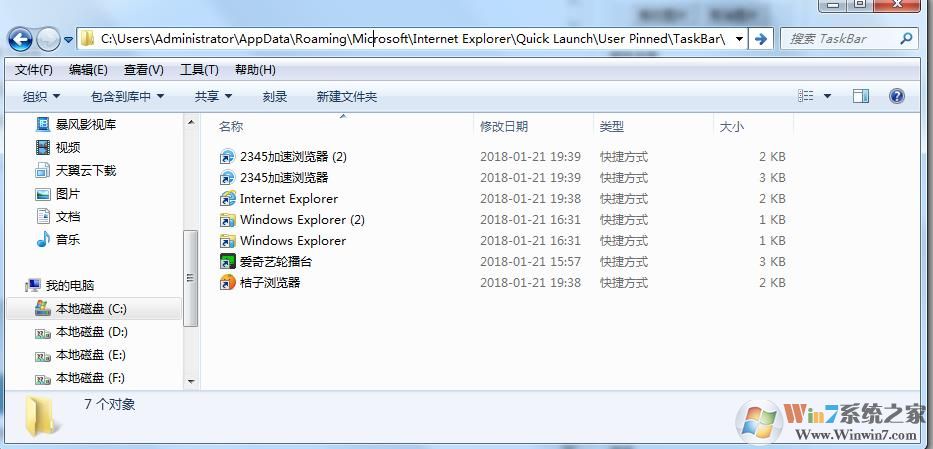Select 本地磁盘 (E:) in navigation pane

pyautogui.click(x=90, y=355)
